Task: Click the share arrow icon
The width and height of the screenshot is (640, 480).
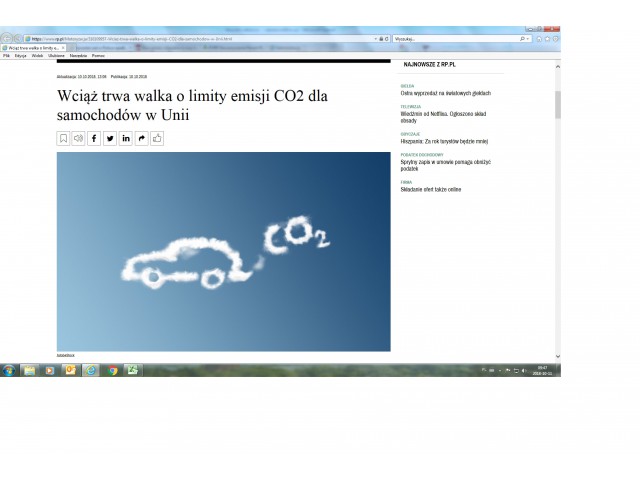Action: [141, 139]
